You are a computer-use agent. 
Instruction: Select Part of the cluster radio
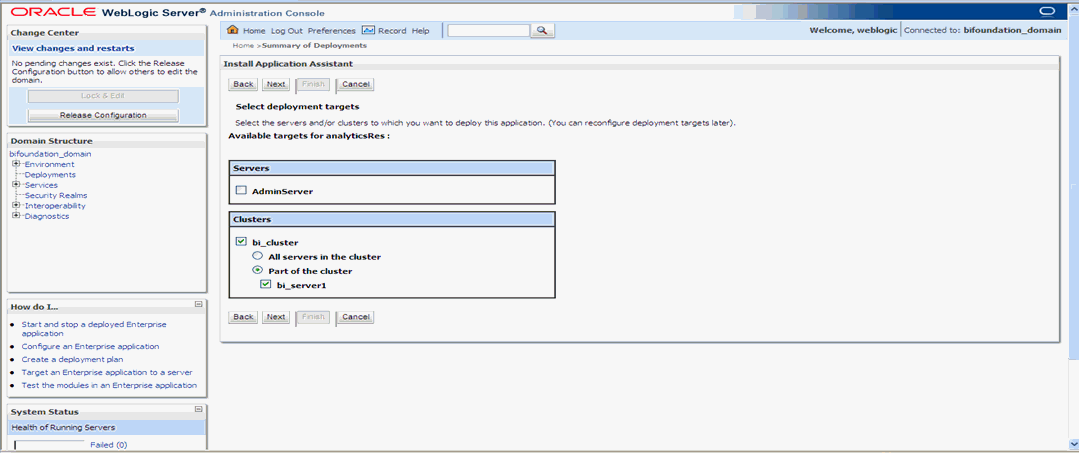257,270
